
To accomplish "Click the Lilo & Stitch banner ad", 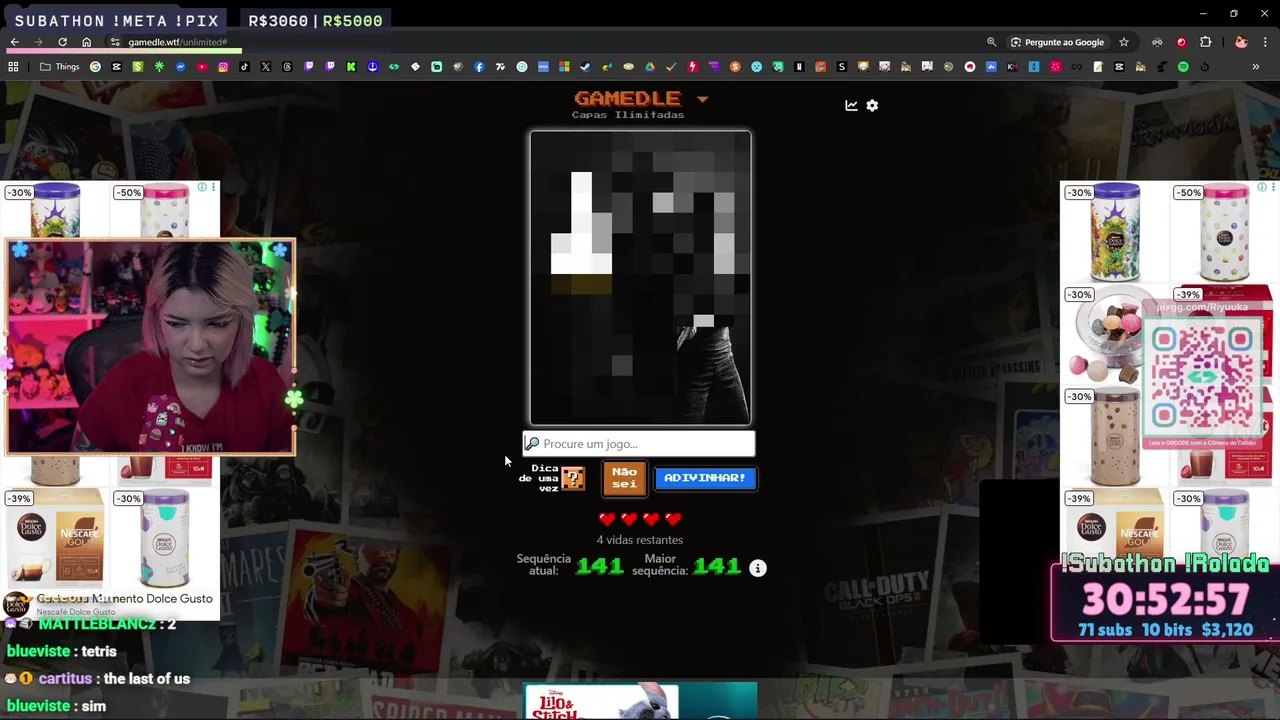I will coord(641,702).
